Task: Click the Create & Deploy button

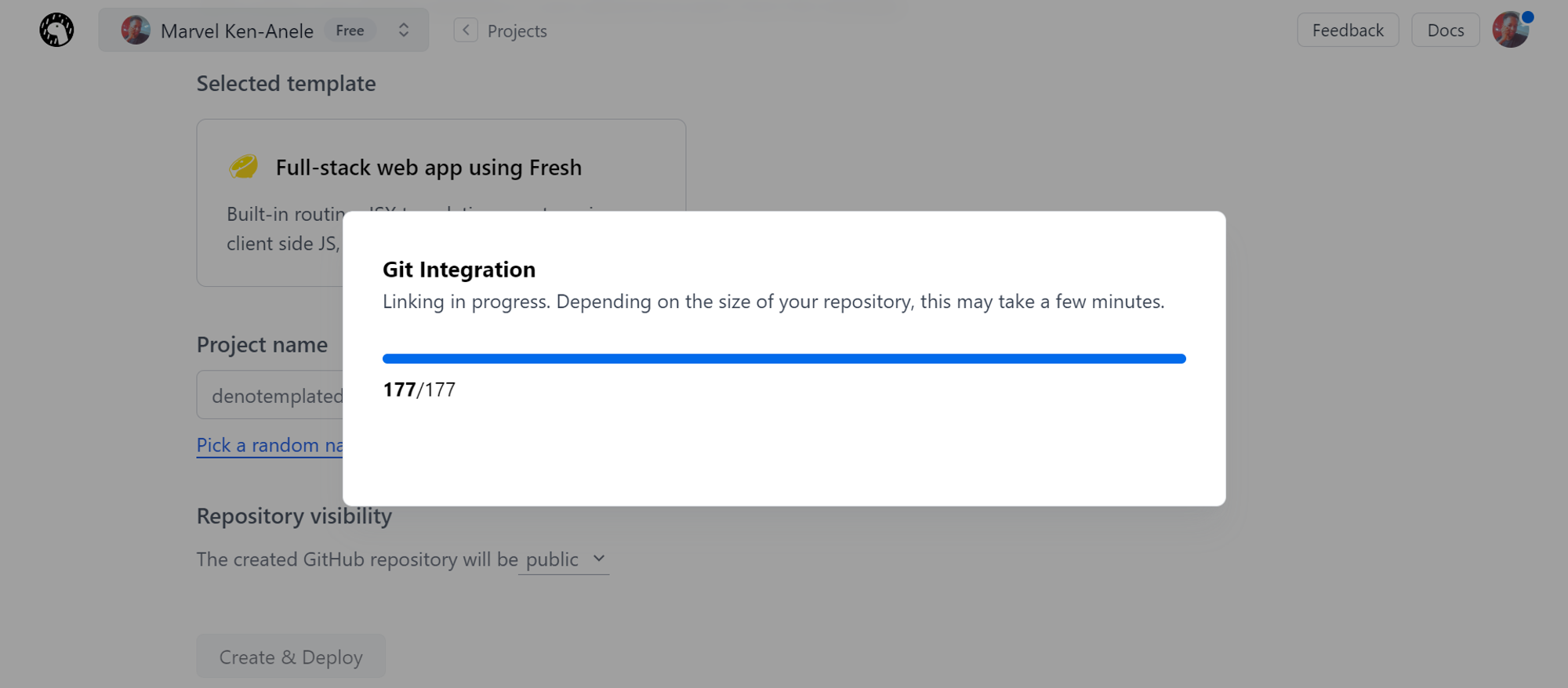Action: click(290, 657)
